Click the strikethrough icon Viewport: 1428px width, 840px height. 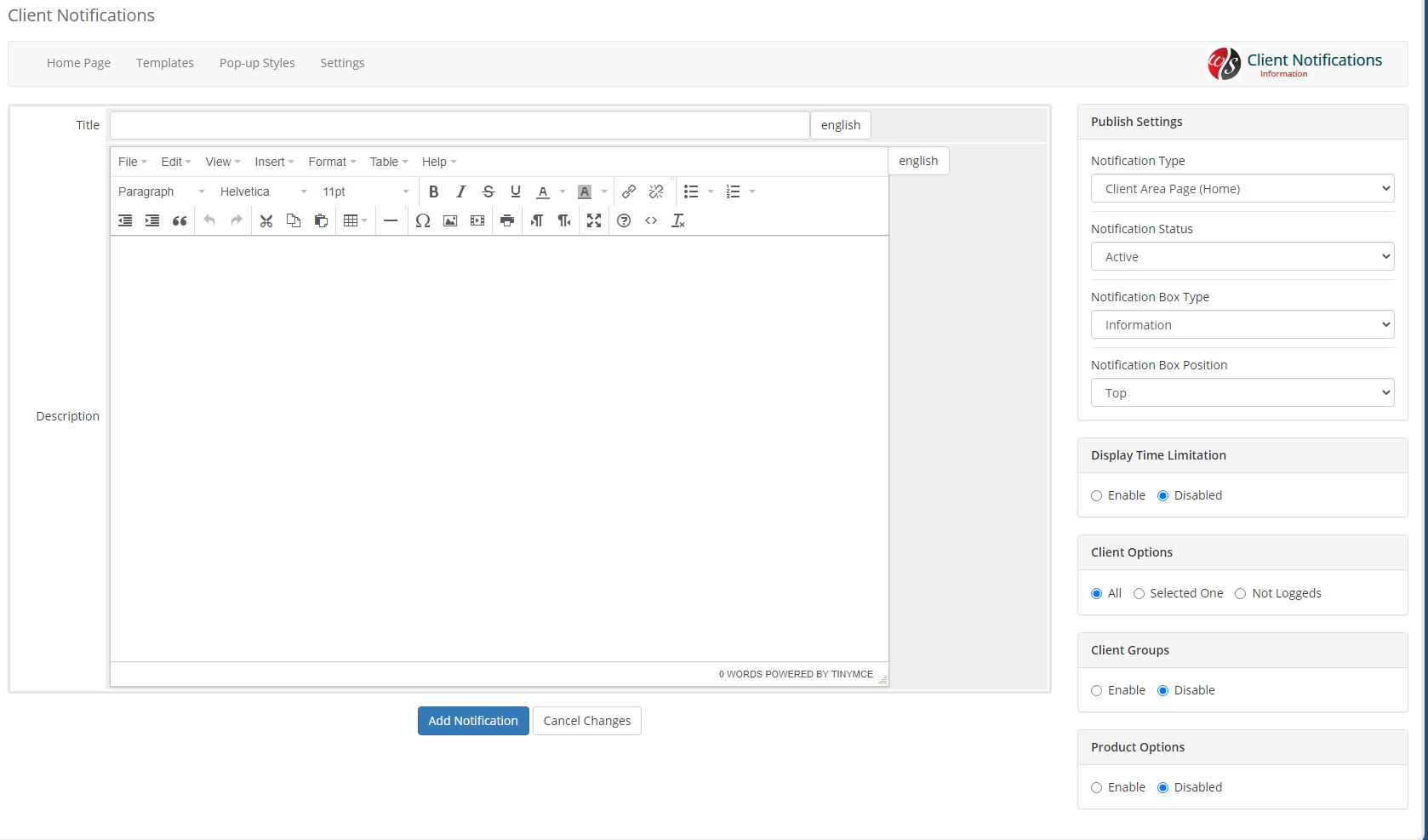point(488,191)
